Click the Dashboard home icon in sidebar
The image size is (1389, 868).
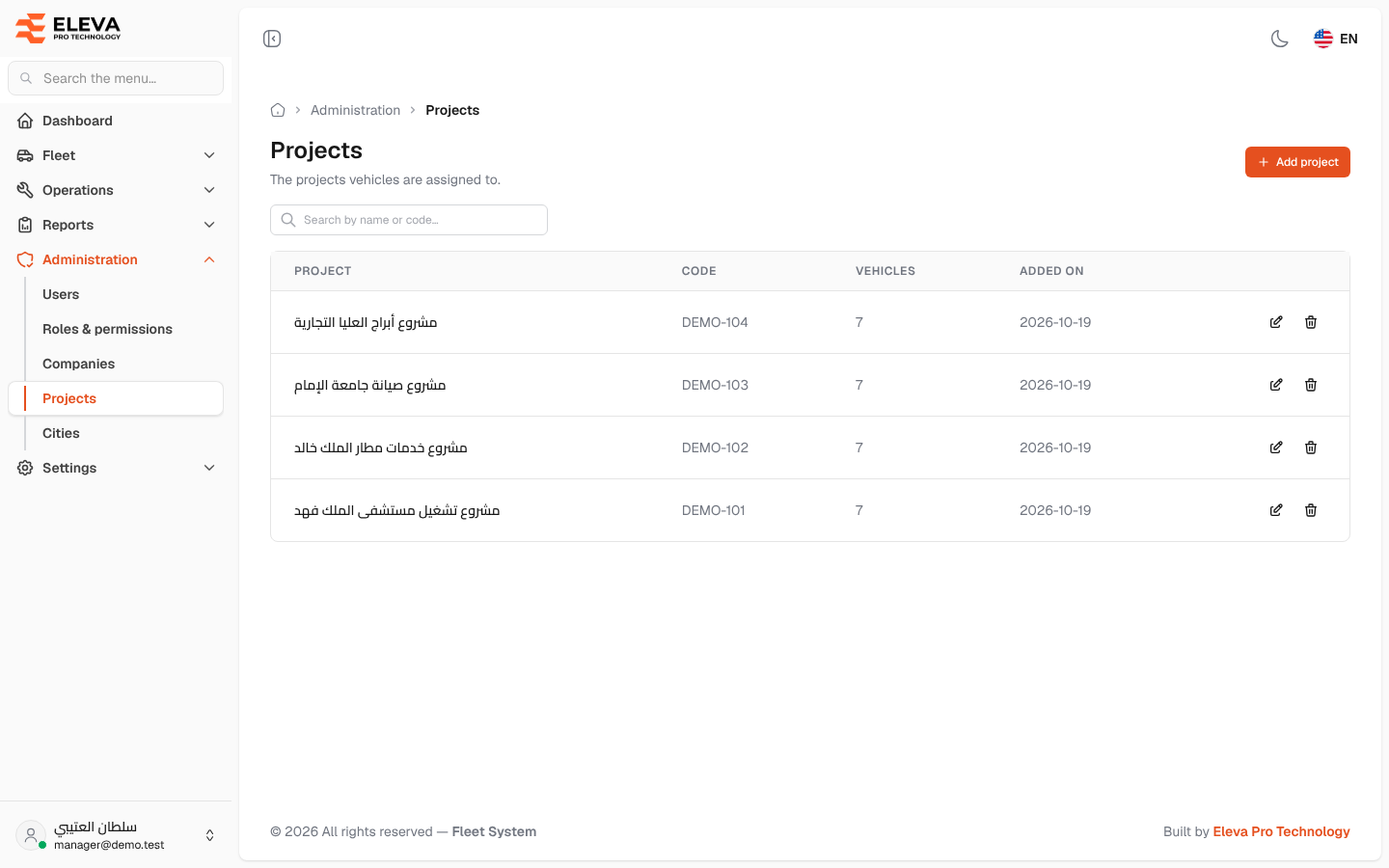click(25, 121)
